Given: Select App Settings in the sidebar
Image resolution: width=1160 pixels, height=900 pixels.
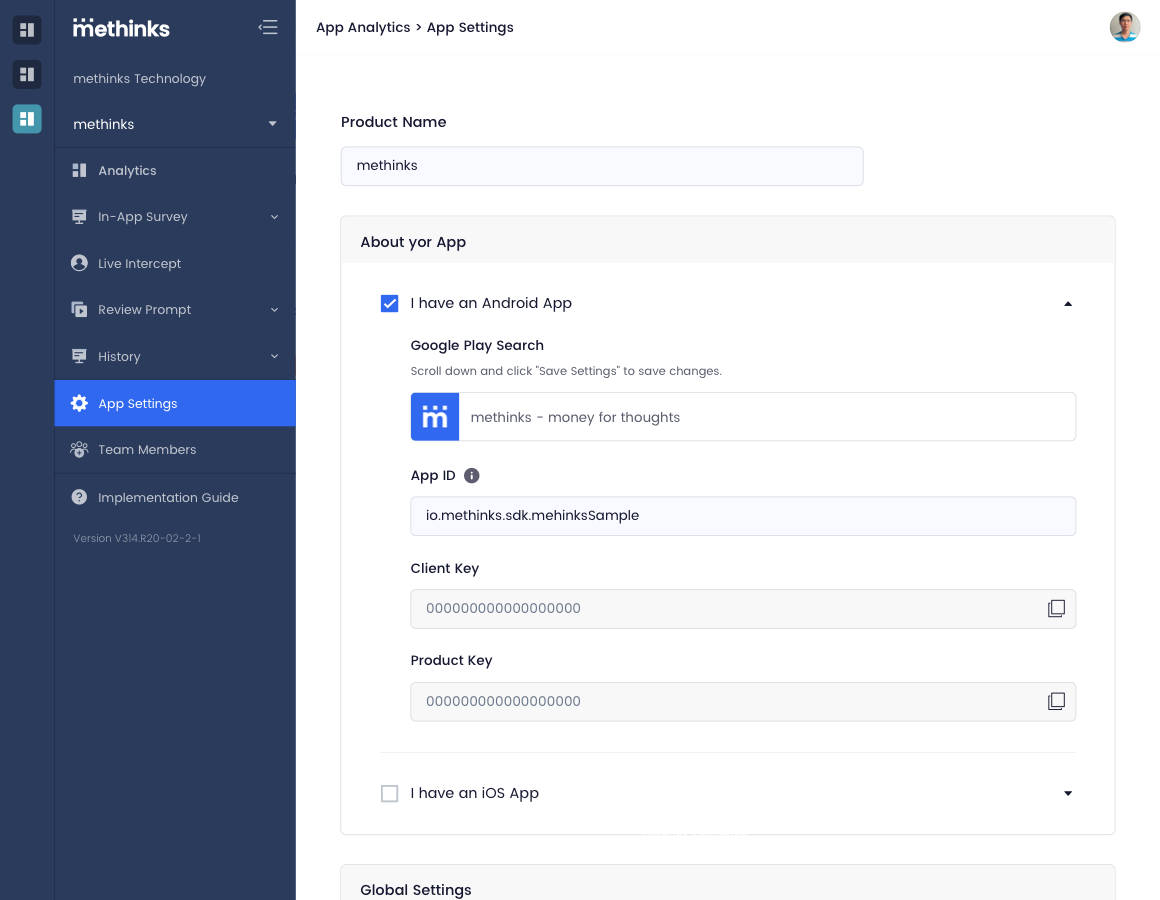Looking at the screenshot, I should coord(175,403).
